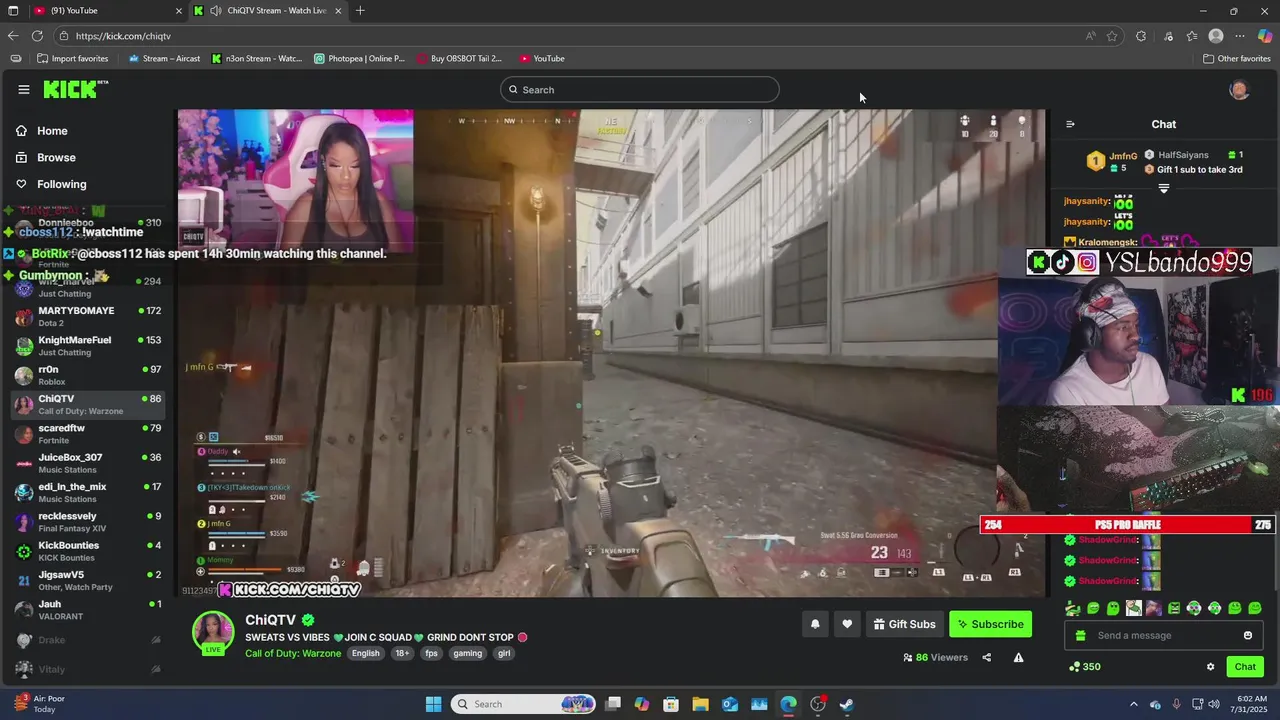
Task: Click the ChiQTV live avatar
Action: [x=213, y=632]
